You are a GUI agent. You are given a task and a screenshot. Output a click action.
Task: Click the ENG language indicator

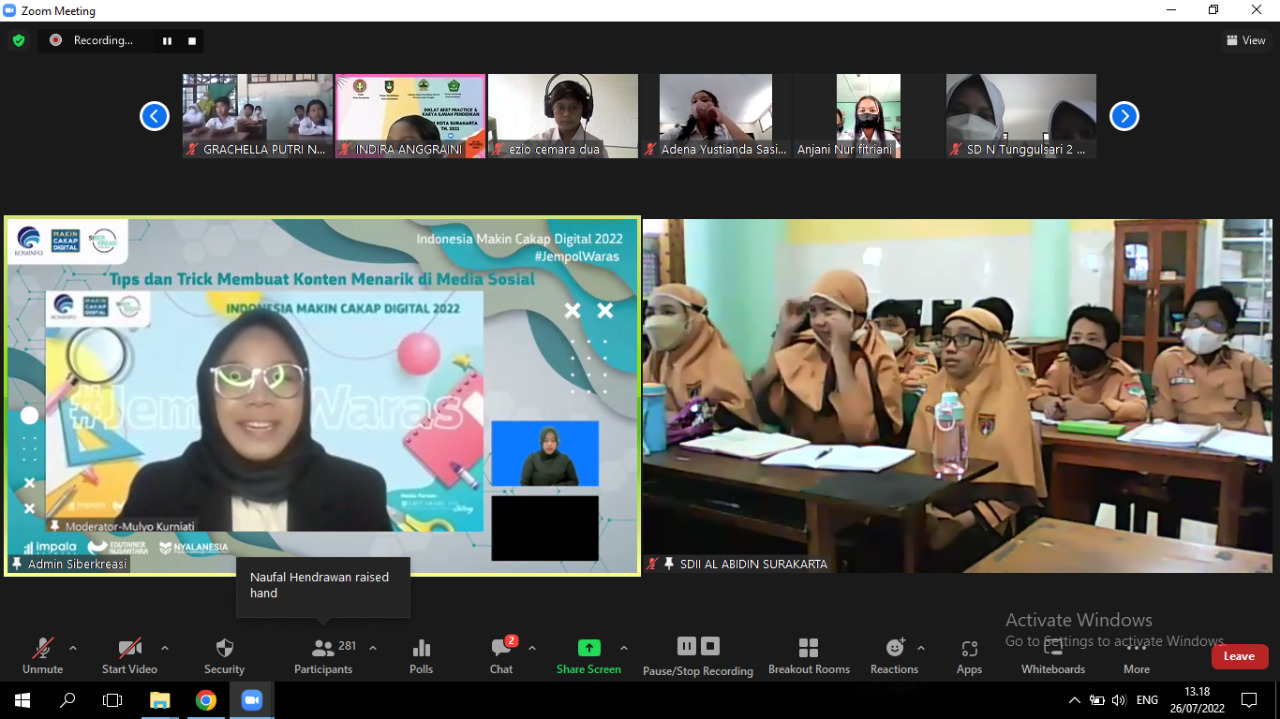click(1148, 700)
